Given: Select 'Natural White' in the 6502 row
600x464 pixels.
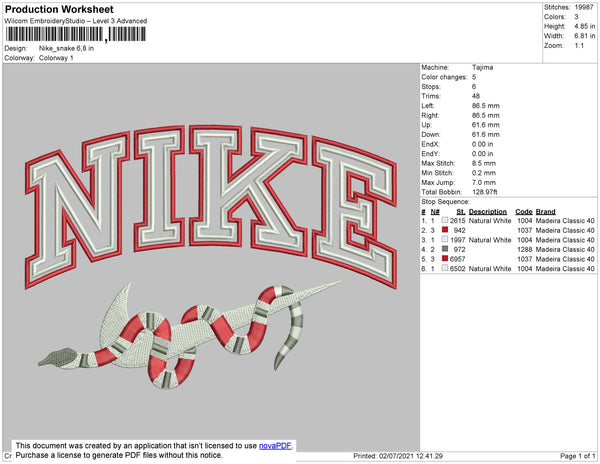Looking at the screenshot, I should point(490,269).
